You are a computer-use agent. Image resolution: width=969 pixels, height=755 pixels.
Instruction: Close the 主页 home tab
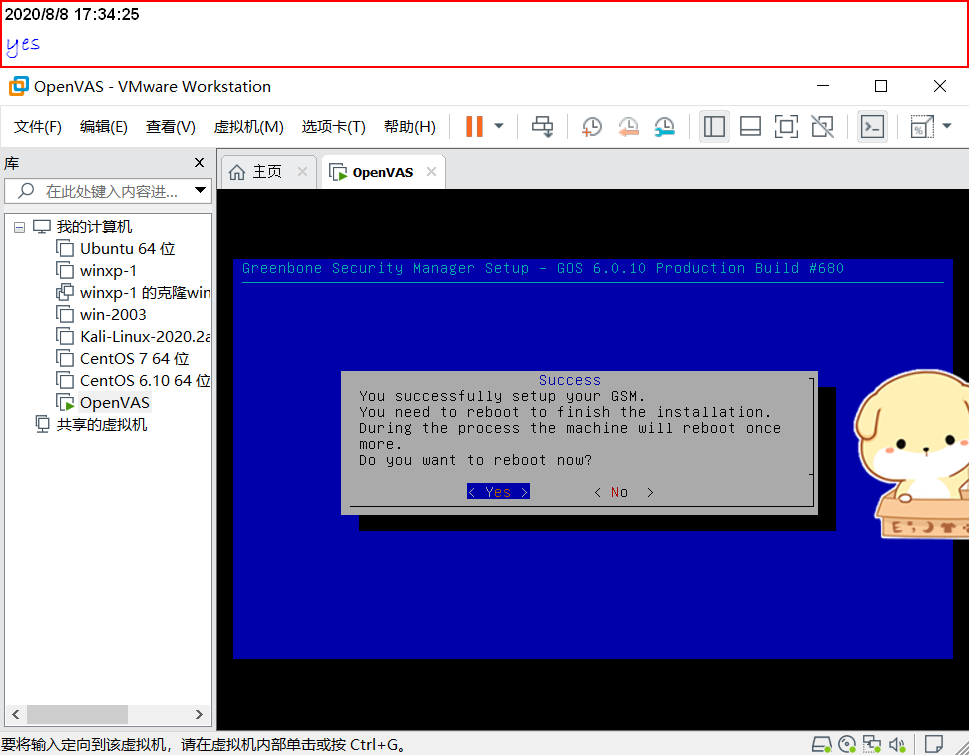click(302, 172)
